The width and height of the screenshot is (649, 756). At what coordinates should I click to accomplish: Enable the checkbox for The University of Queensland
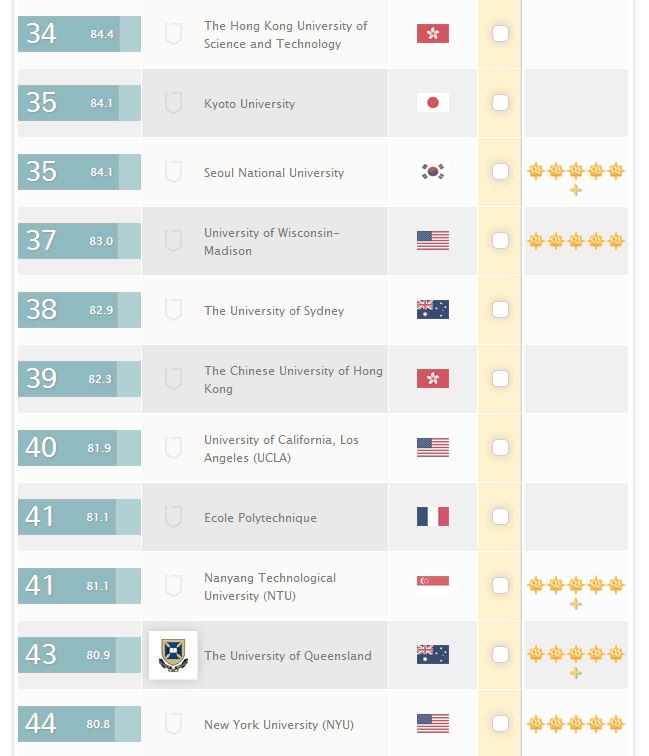pos(500,655)
